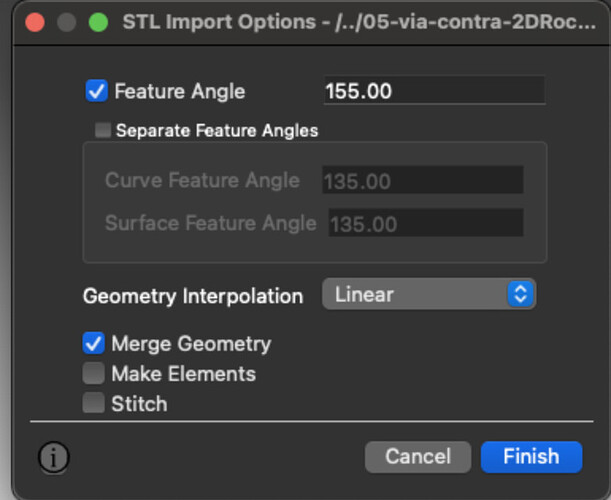
Task: Tick the Make Elements checkbox
Action: click(94, 373)
